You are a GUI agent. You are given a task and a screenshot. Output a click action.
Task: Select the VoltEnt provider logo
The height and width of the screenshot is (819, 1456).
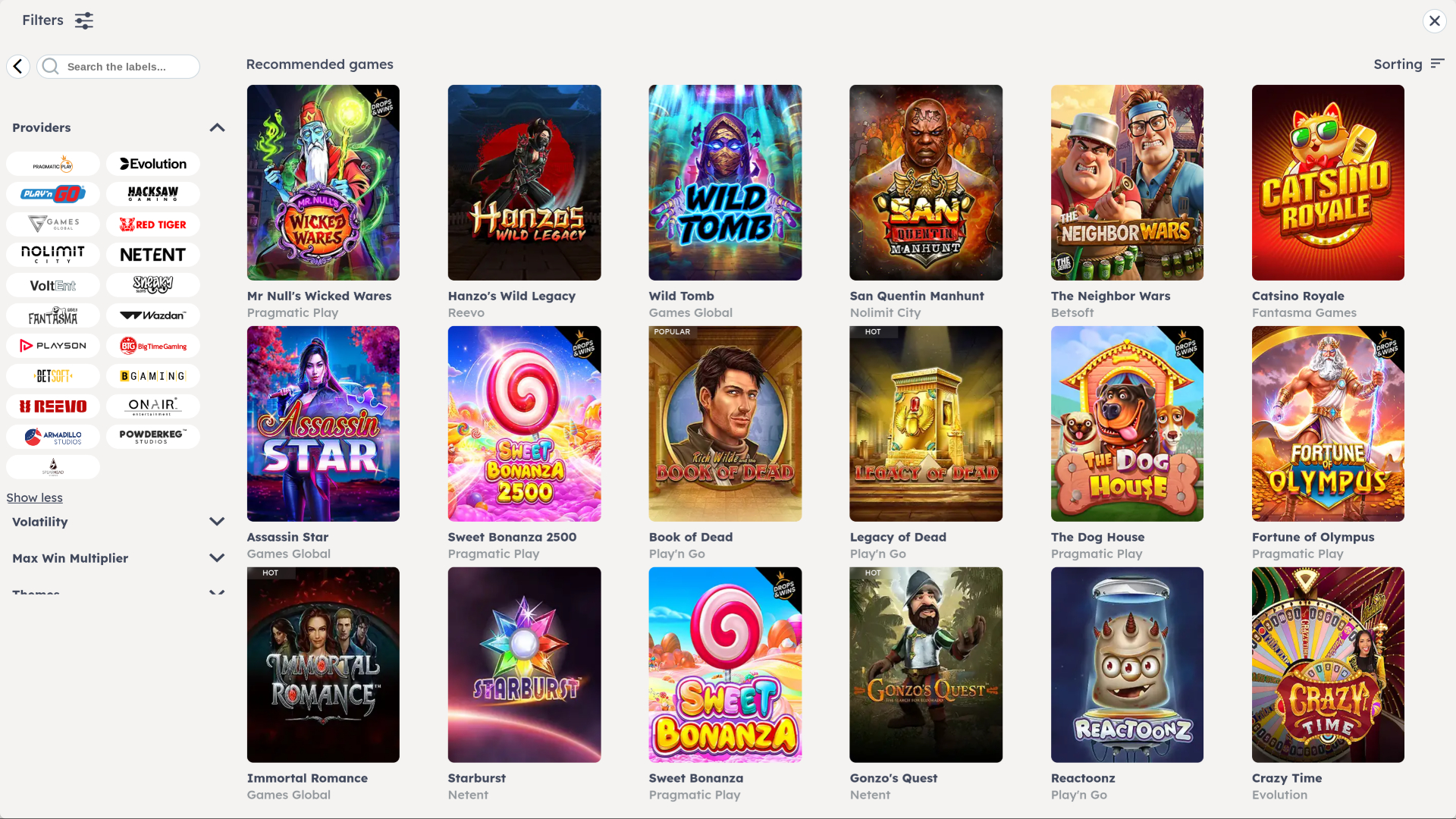(53, 285)
